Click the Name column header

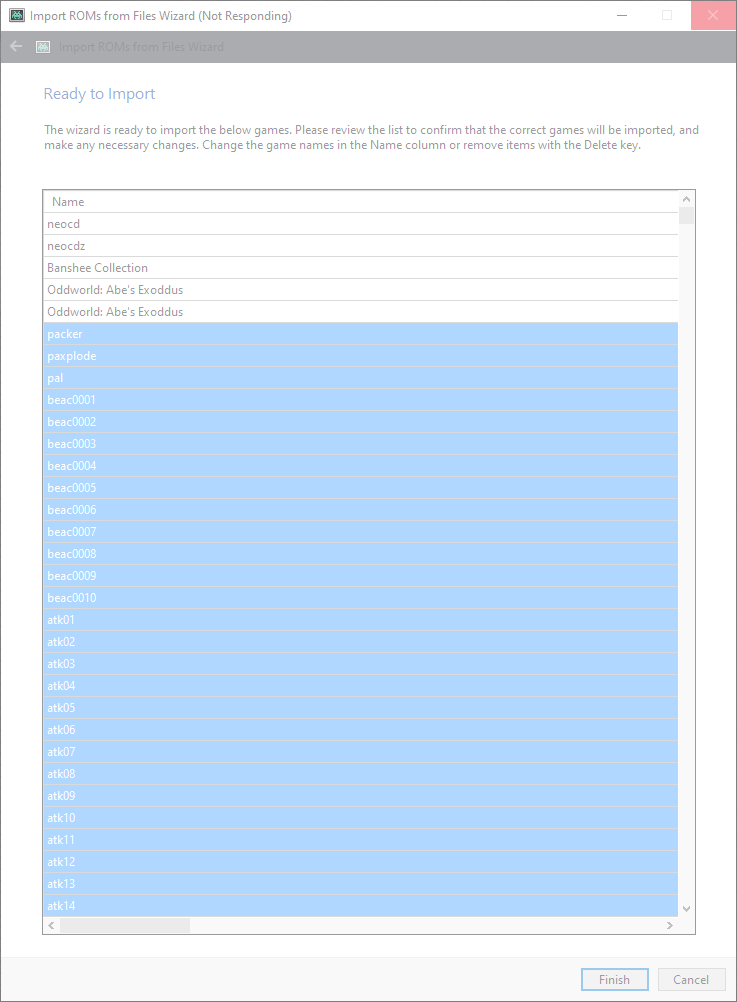pos(361,201)
